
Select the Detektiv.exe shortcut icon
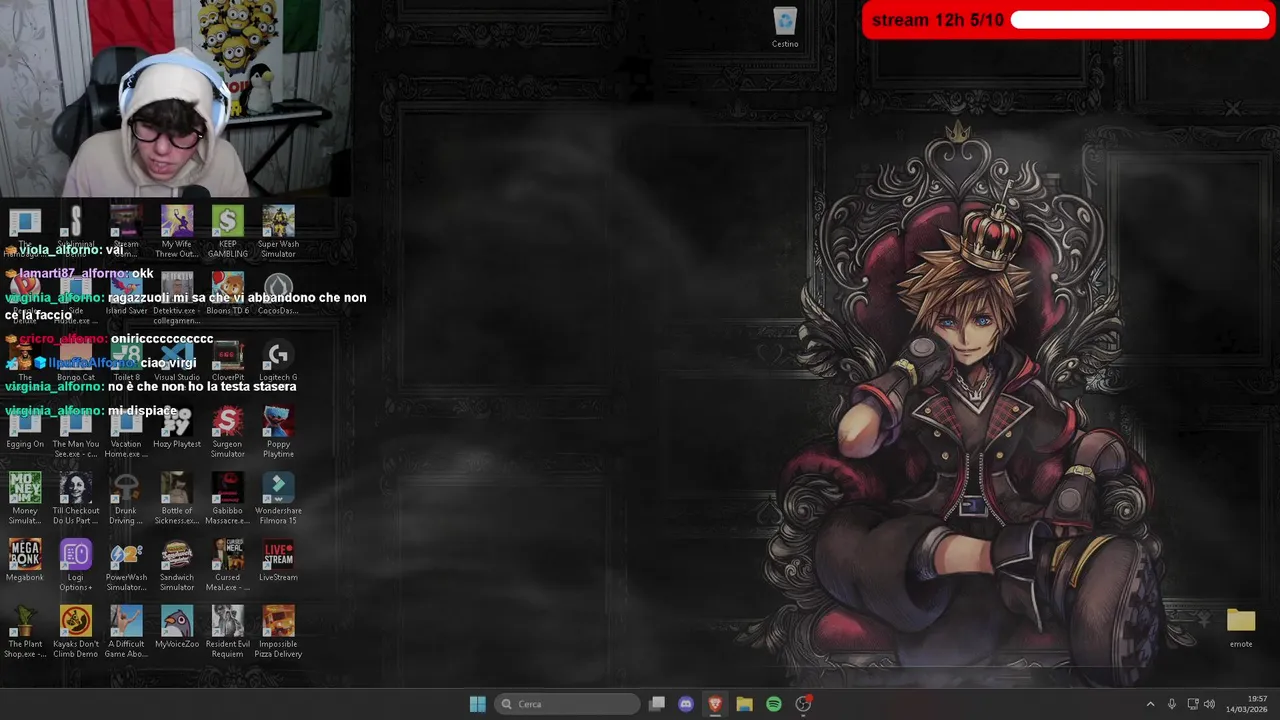point(176,298)
